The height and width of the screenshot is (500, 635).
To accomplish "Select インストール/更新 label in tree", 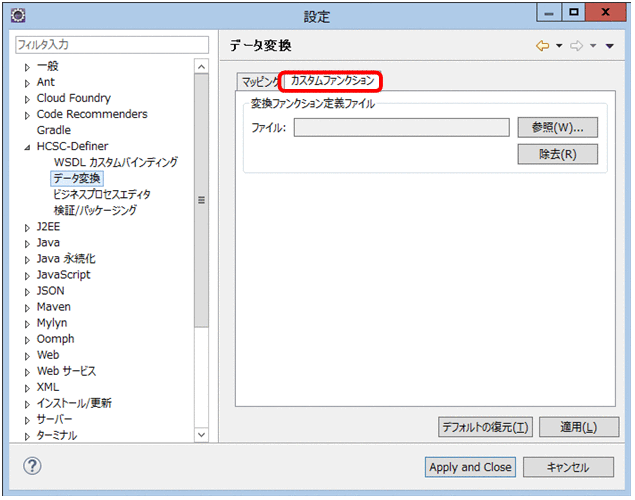I will [x=74, y=403].
